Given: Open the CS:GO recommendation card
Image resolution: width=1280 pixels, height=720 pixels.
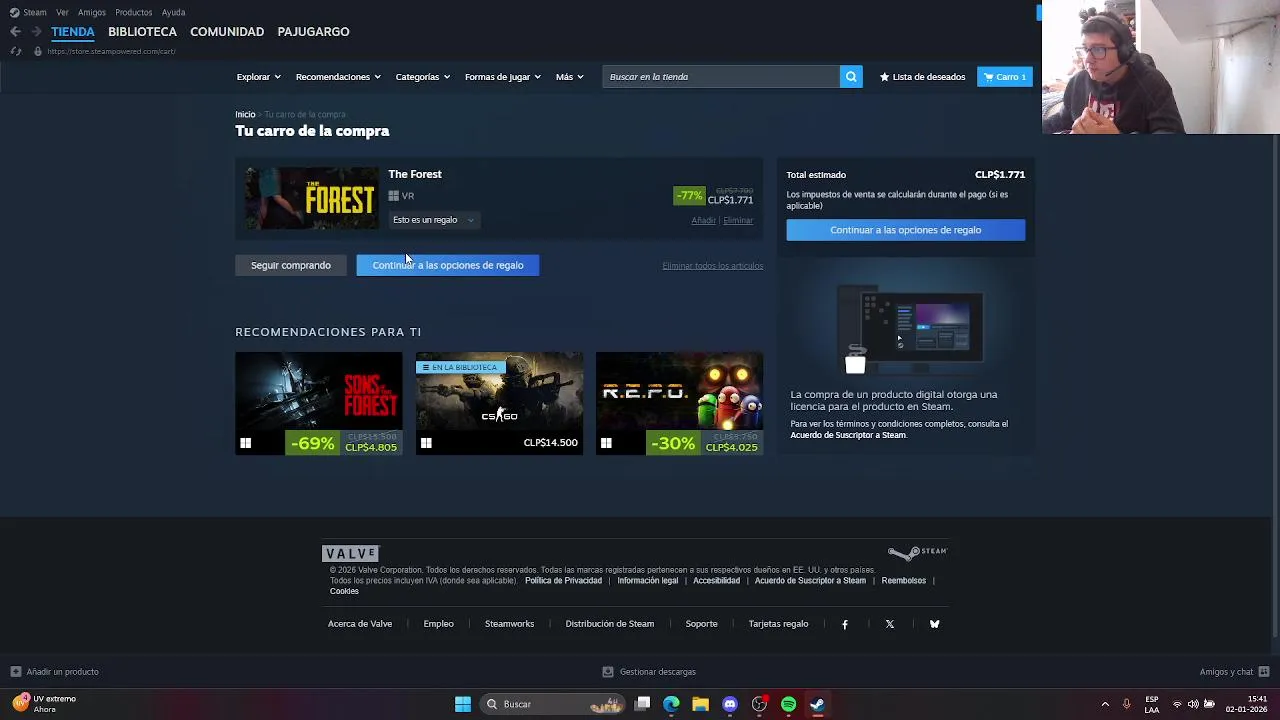Looking at the screenshot, I should coord(499,403).
